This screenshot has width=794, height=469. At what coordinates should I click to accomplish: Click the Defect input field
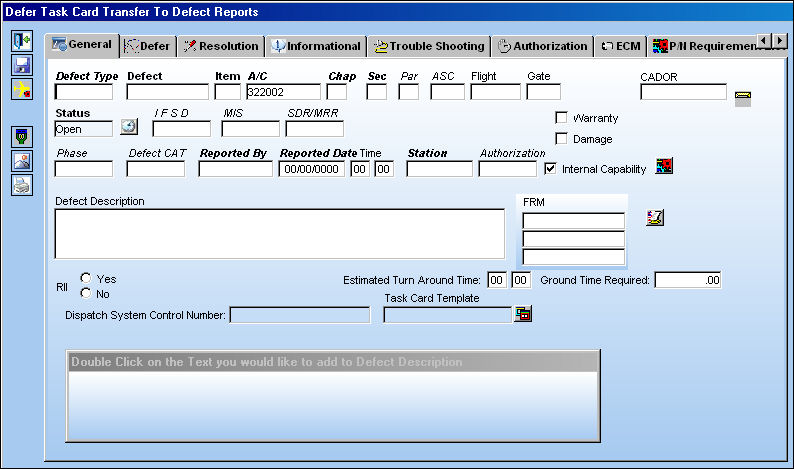(168, 92)
